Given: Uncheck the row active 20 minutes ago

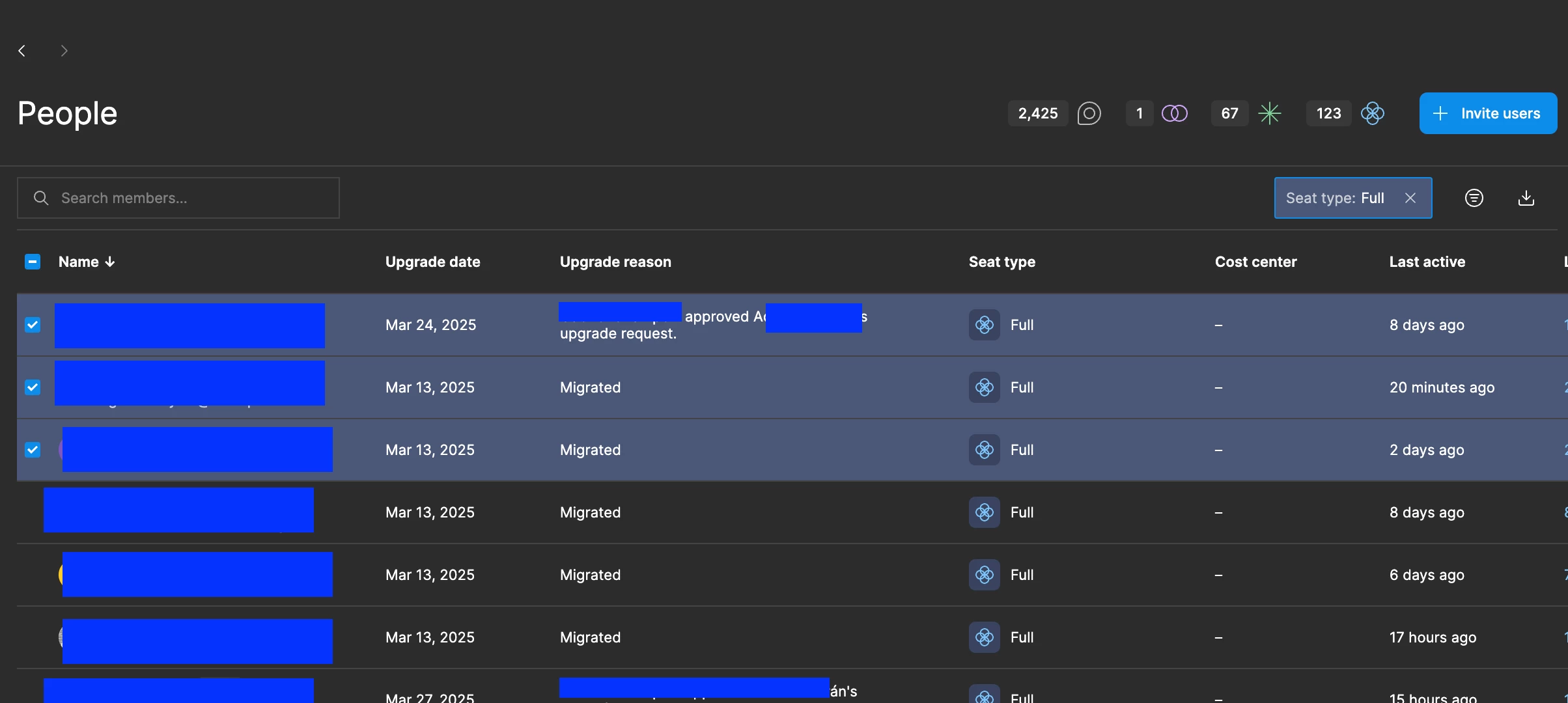Looking at the screenshot, I should tap(33, 387).
